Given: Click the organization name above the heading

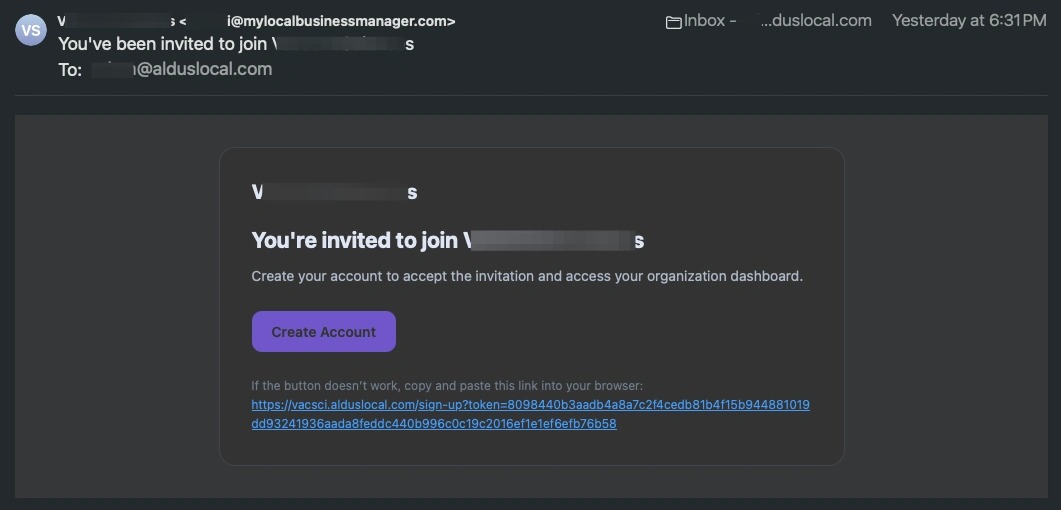Looking at the screenshot, I should click(x=334, y=193).
